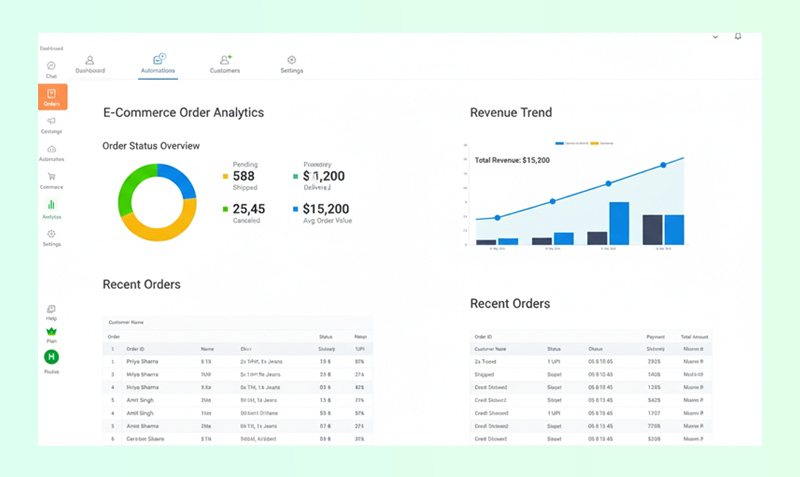This screenshot has width=800, height=477.
Task: Click the highlighted Orders sidebar icon
Action: point(52,96)
